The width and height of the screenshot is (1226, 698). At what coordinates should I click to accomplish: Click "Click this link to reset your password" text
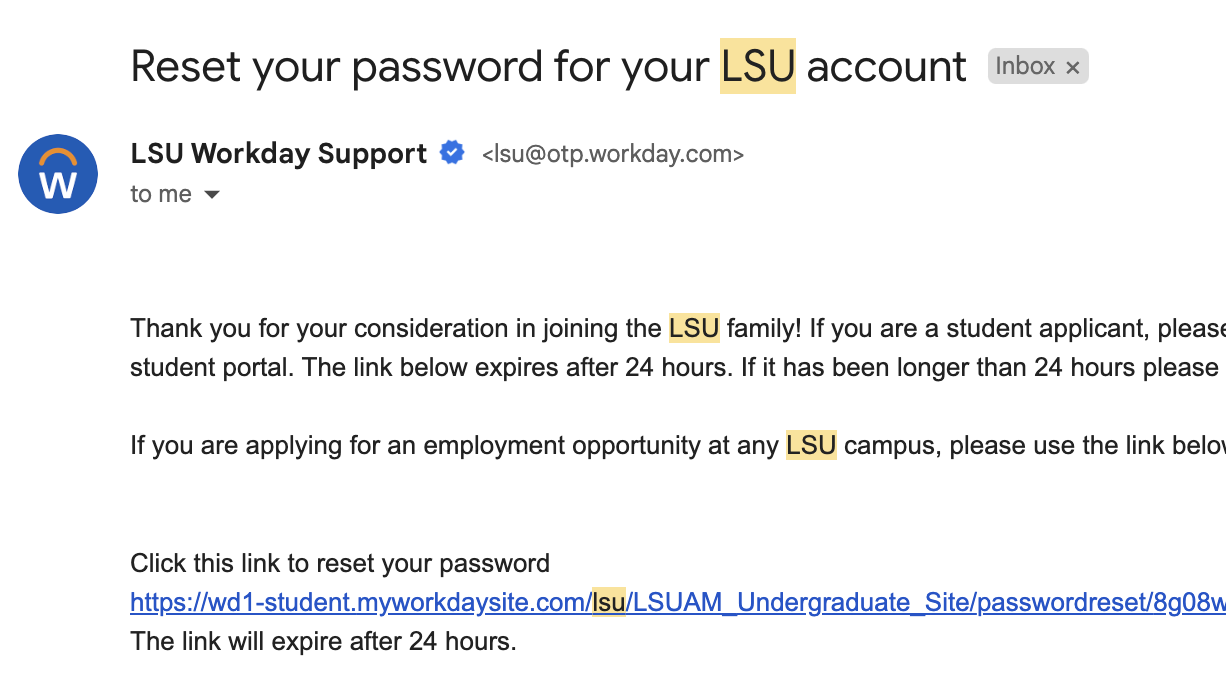340,564
